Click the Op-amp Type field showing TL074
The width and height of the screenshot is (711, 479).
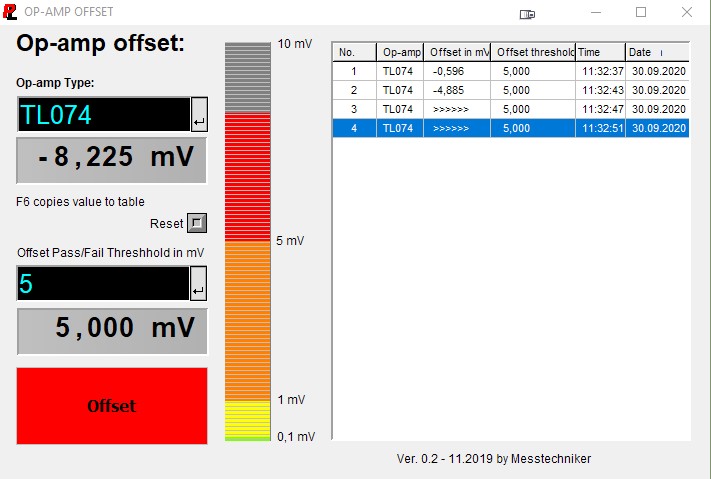click(x=104, y=114)
